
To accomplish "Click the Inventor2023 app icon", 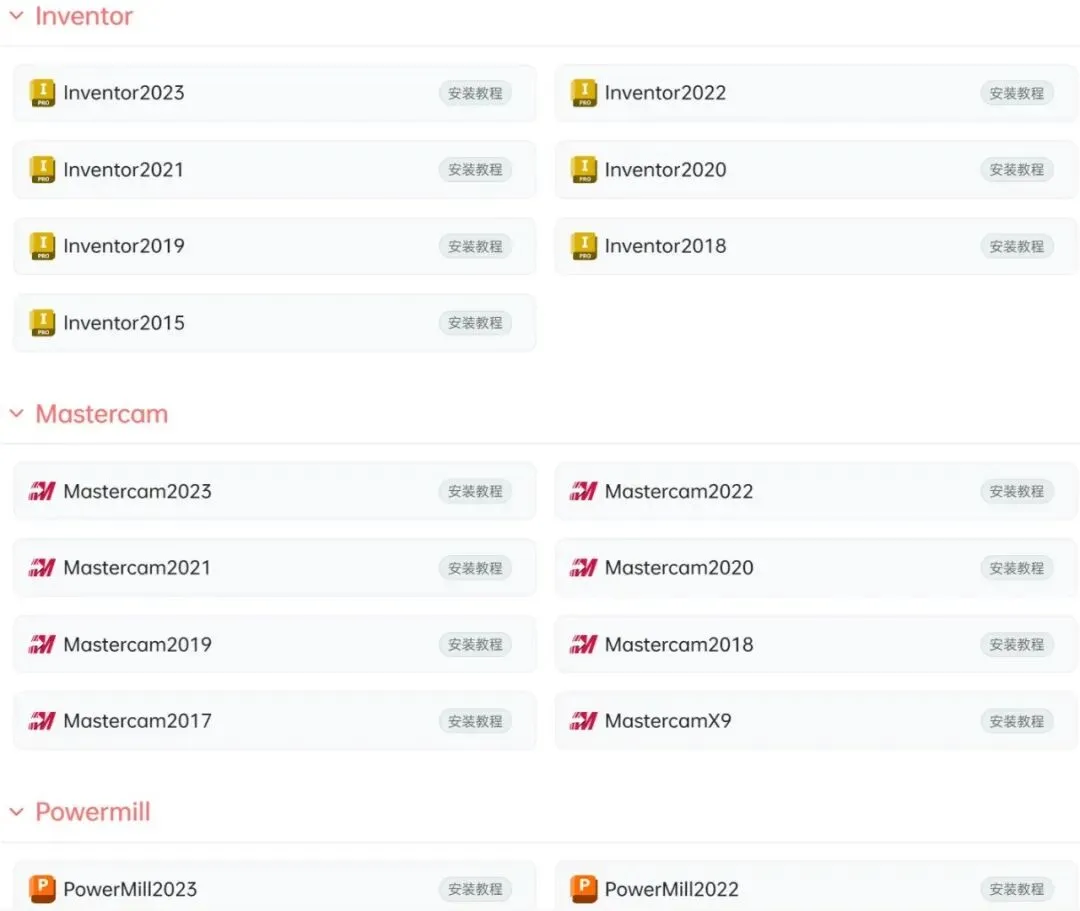I will point(43,93).
